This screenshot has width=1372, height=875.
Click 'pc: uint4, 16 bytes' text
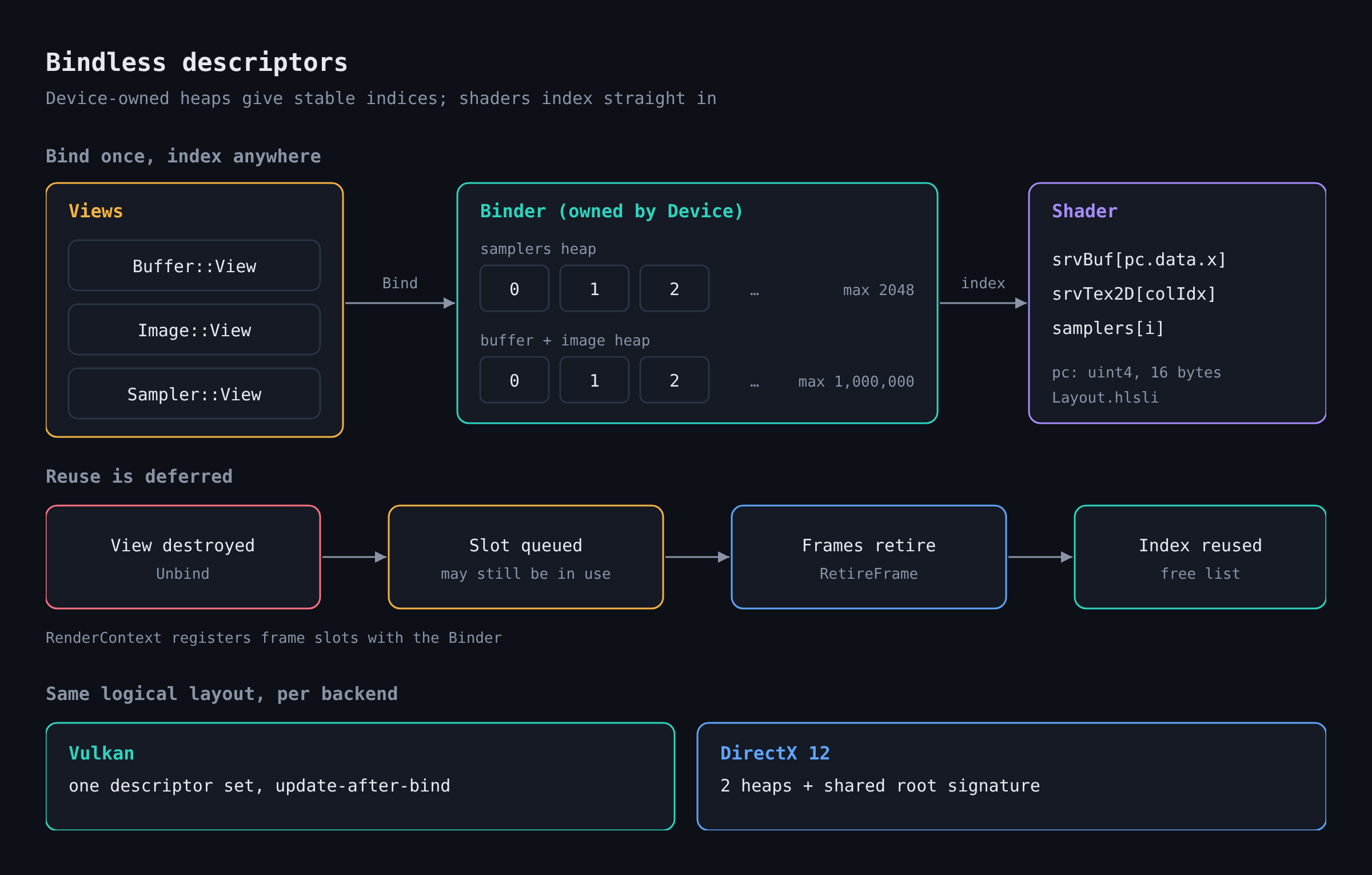pos(1136,372)
